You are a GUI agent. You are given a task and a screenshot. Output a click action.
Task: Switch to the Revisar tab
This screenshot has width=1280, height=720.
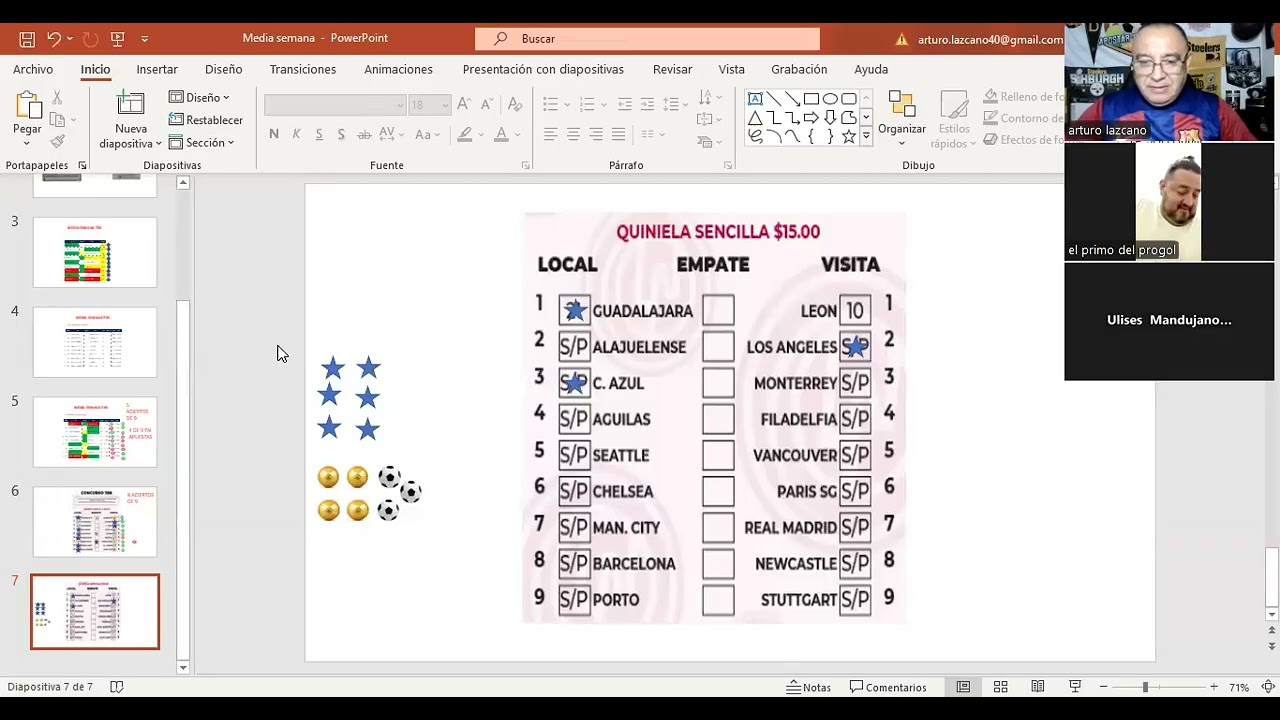click(672, 69)
